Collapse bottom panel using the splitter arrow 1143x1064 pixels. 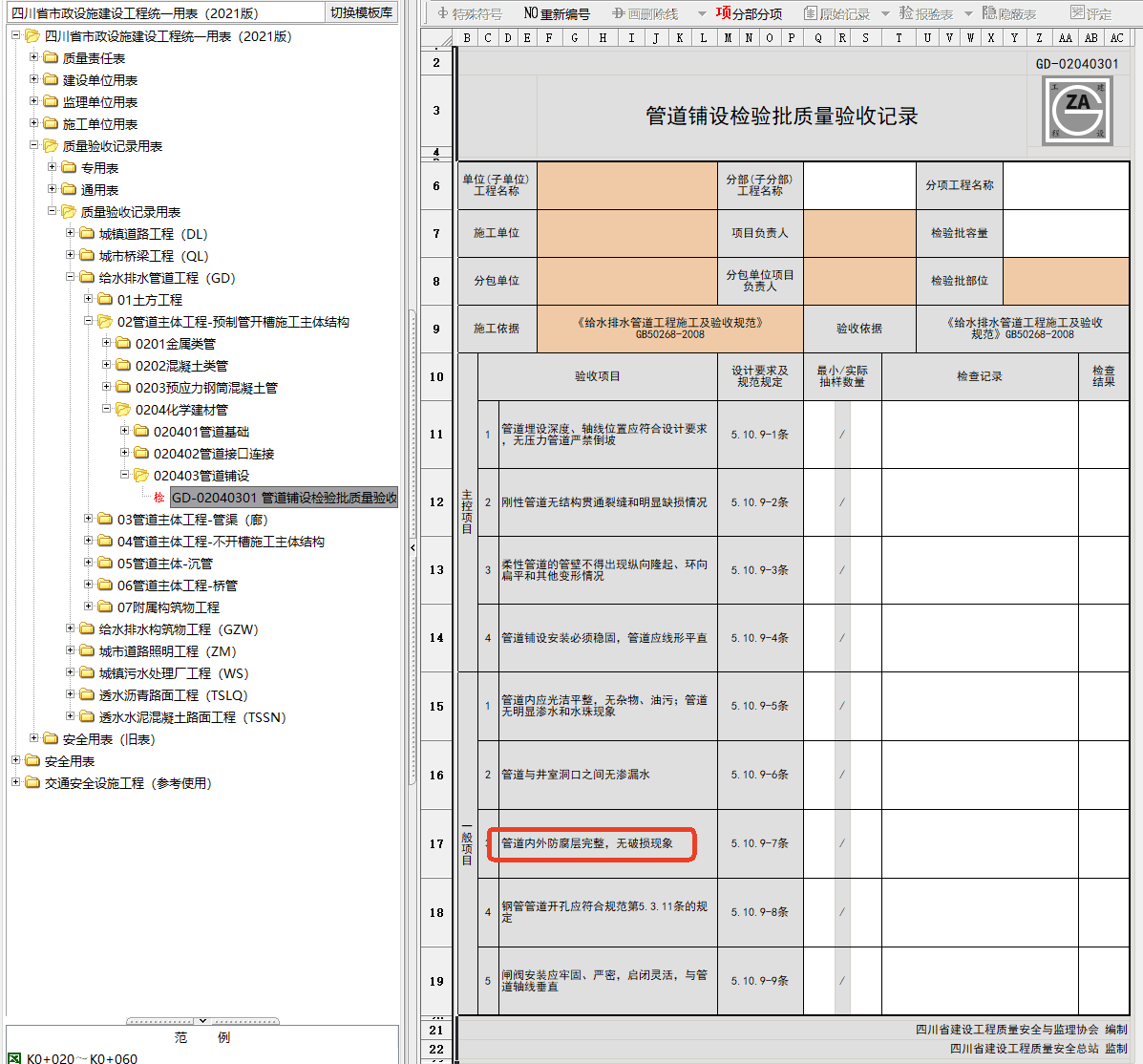[202, 1021]
